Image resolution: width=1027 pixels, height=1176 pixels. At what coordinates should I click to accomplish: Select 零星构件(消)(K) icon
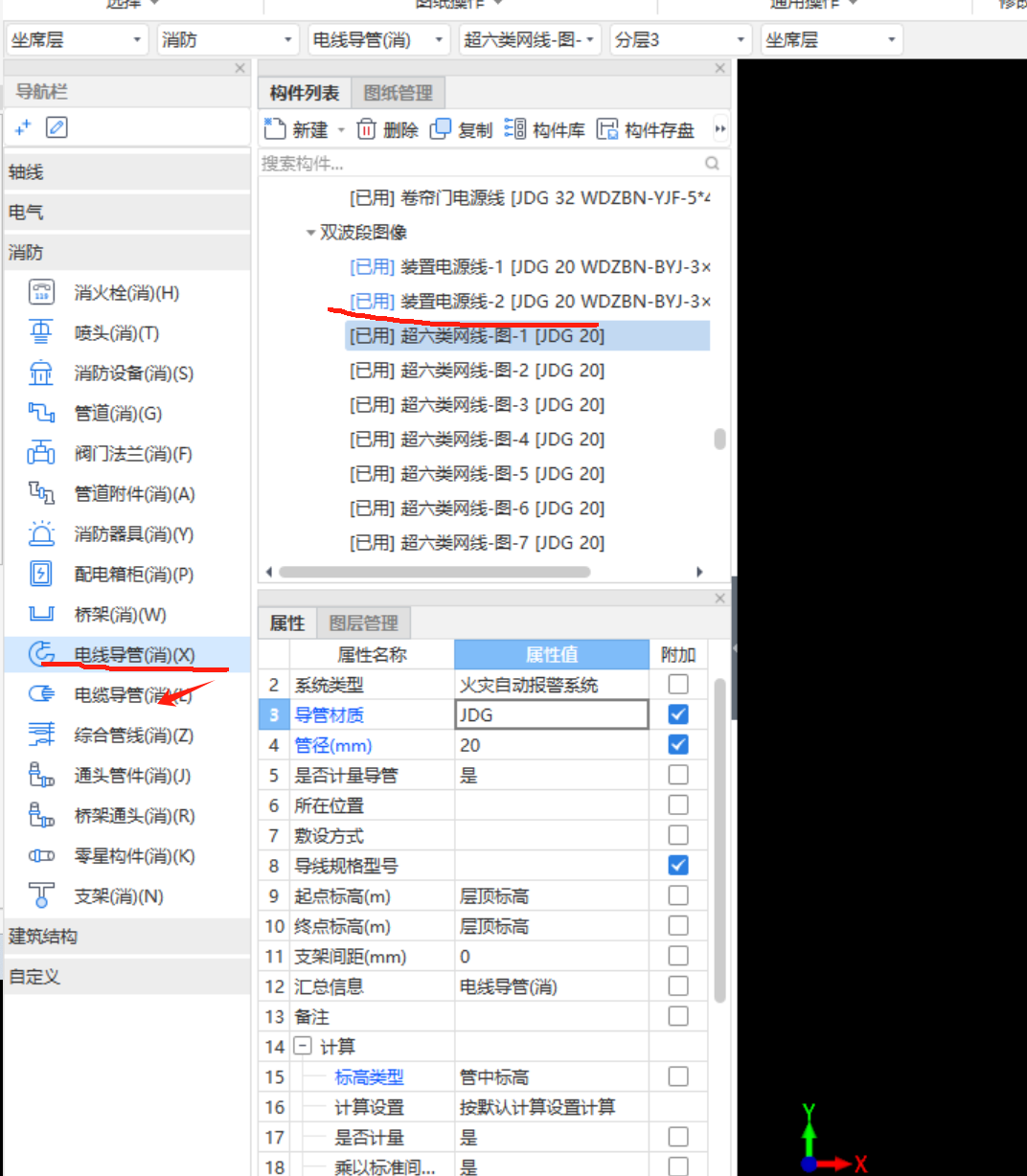pos(41,855)
